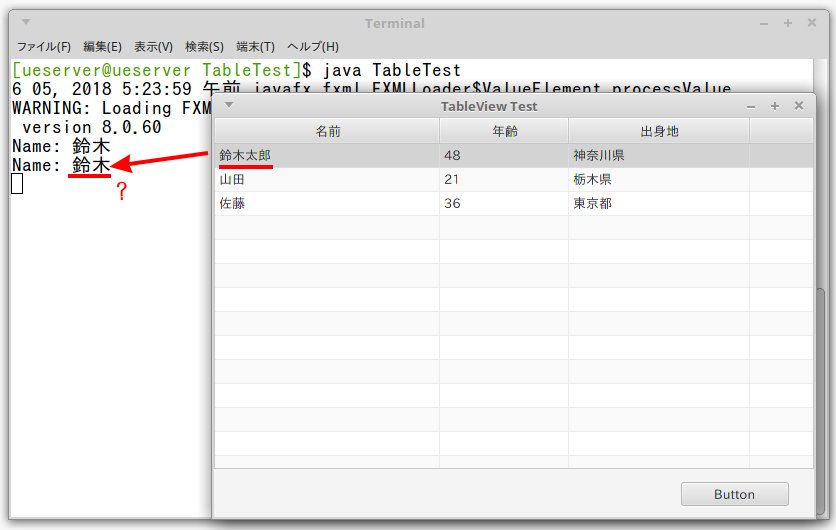Click age value 21 in the table

click(x=504, y=179)
